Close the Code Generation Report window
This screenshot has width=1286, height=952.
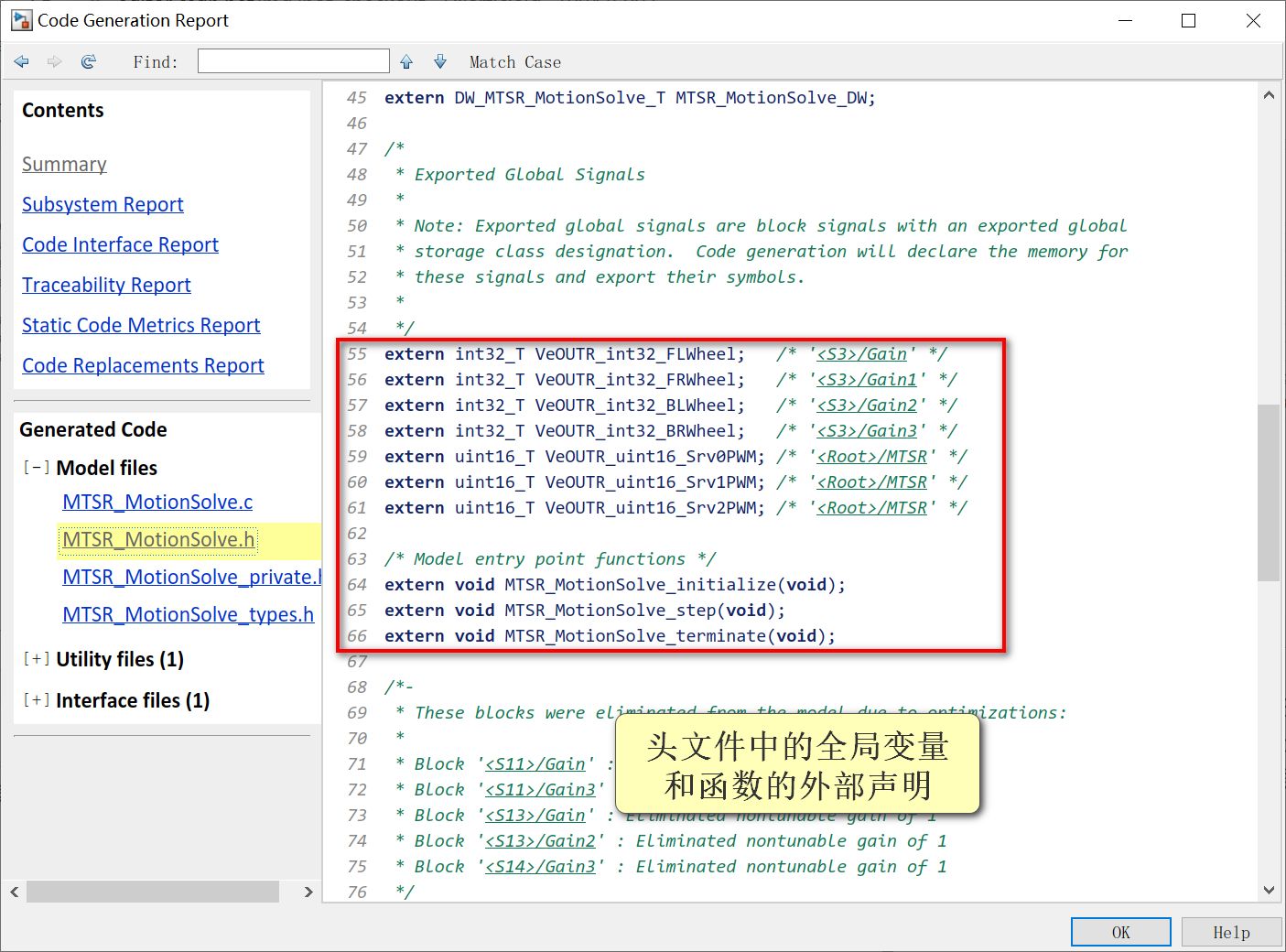[x=1253, y=20]
